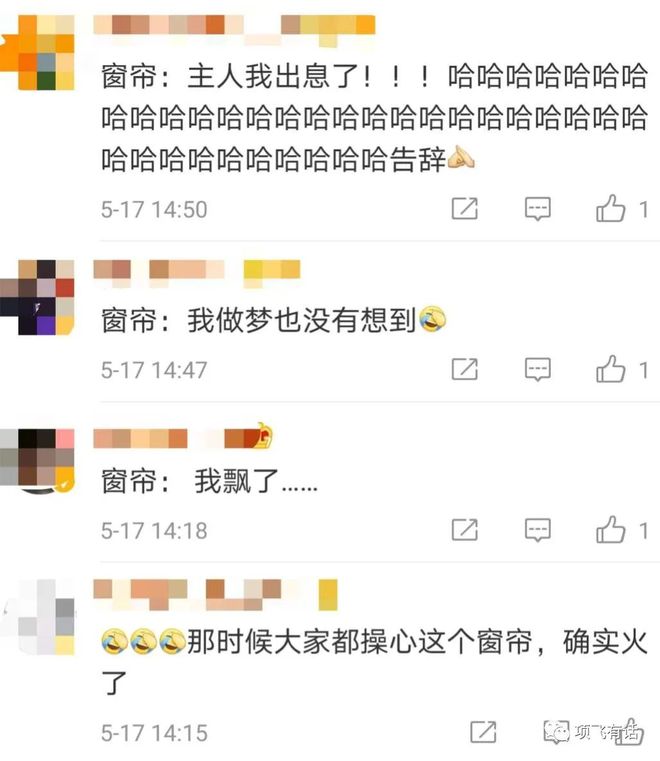Tap the third commenter's username with badge

point(182,437)
